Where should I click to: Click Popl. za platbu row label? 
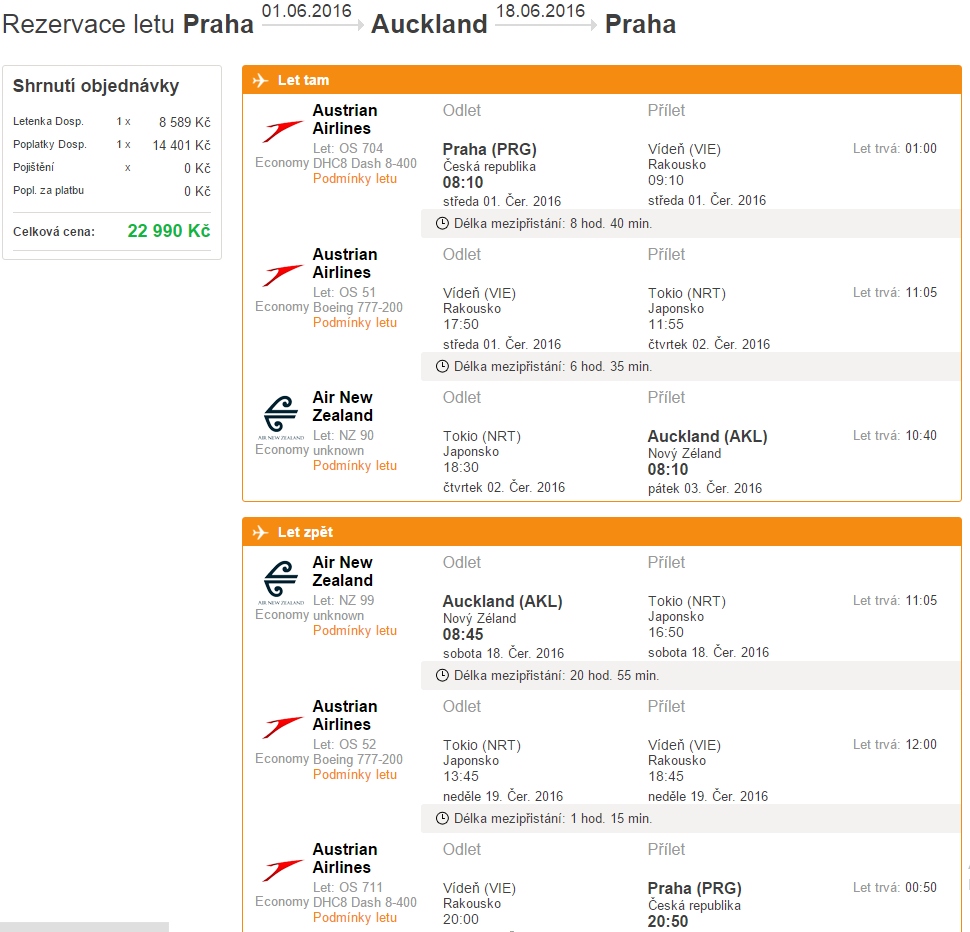click(48, 190)
